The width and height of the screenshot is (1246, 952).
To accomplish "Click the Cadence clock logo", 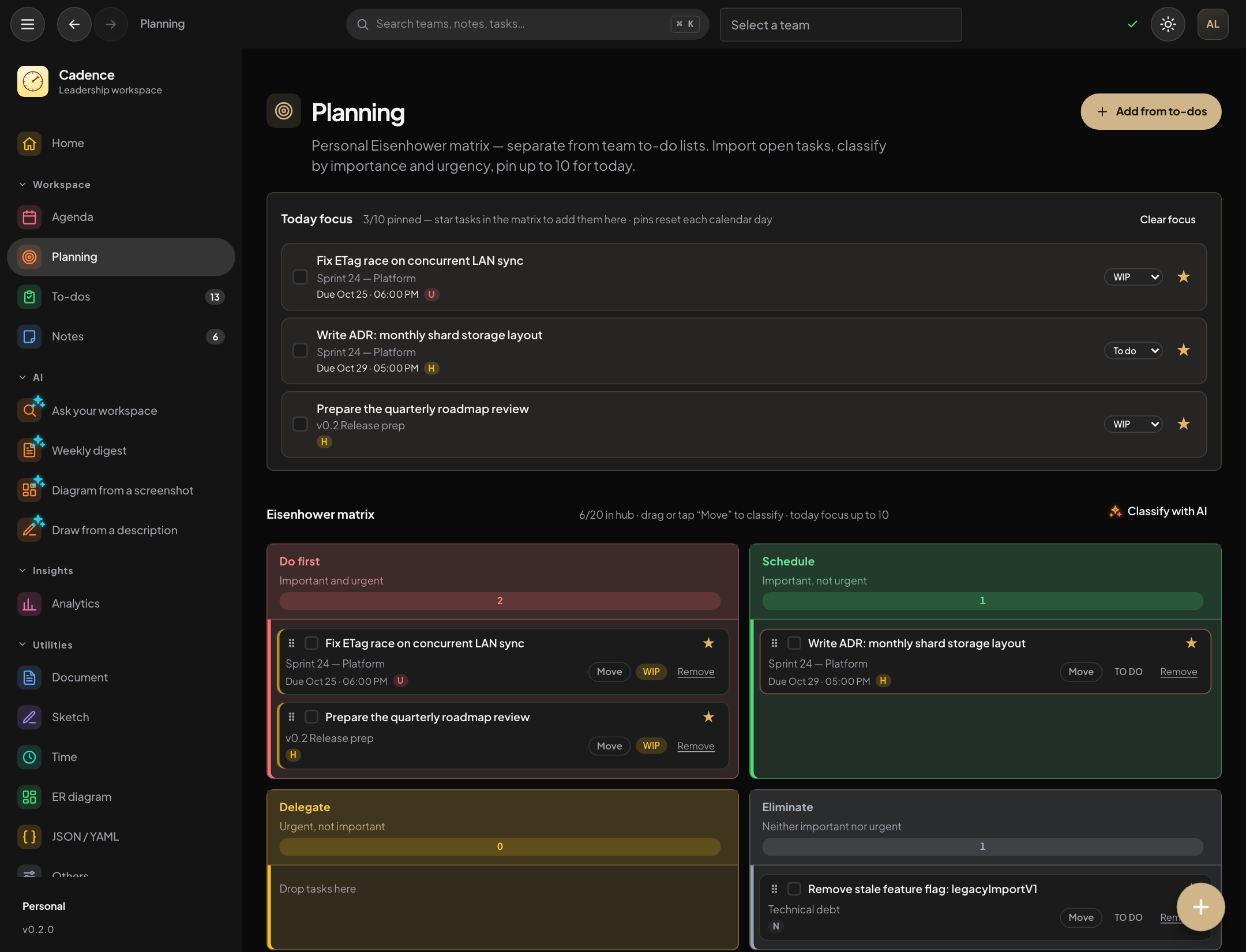I will point(33,81).
